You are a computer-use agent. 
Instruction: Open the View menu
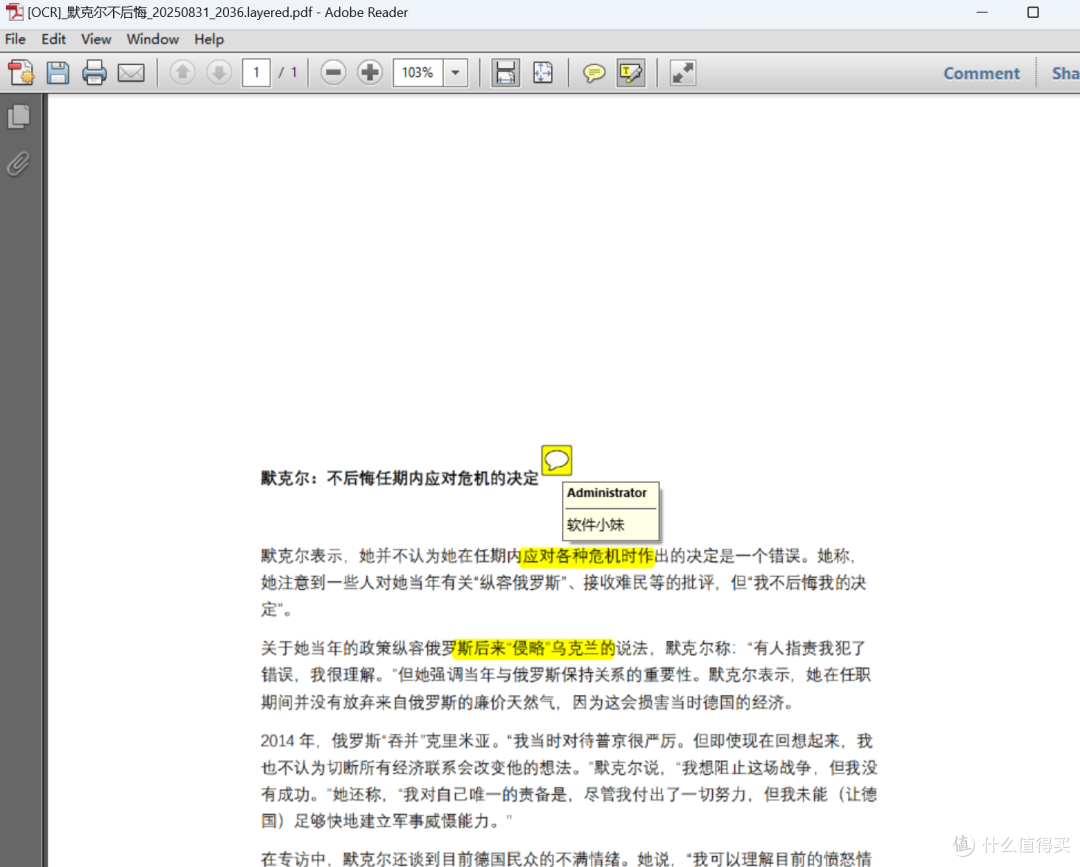96,39
